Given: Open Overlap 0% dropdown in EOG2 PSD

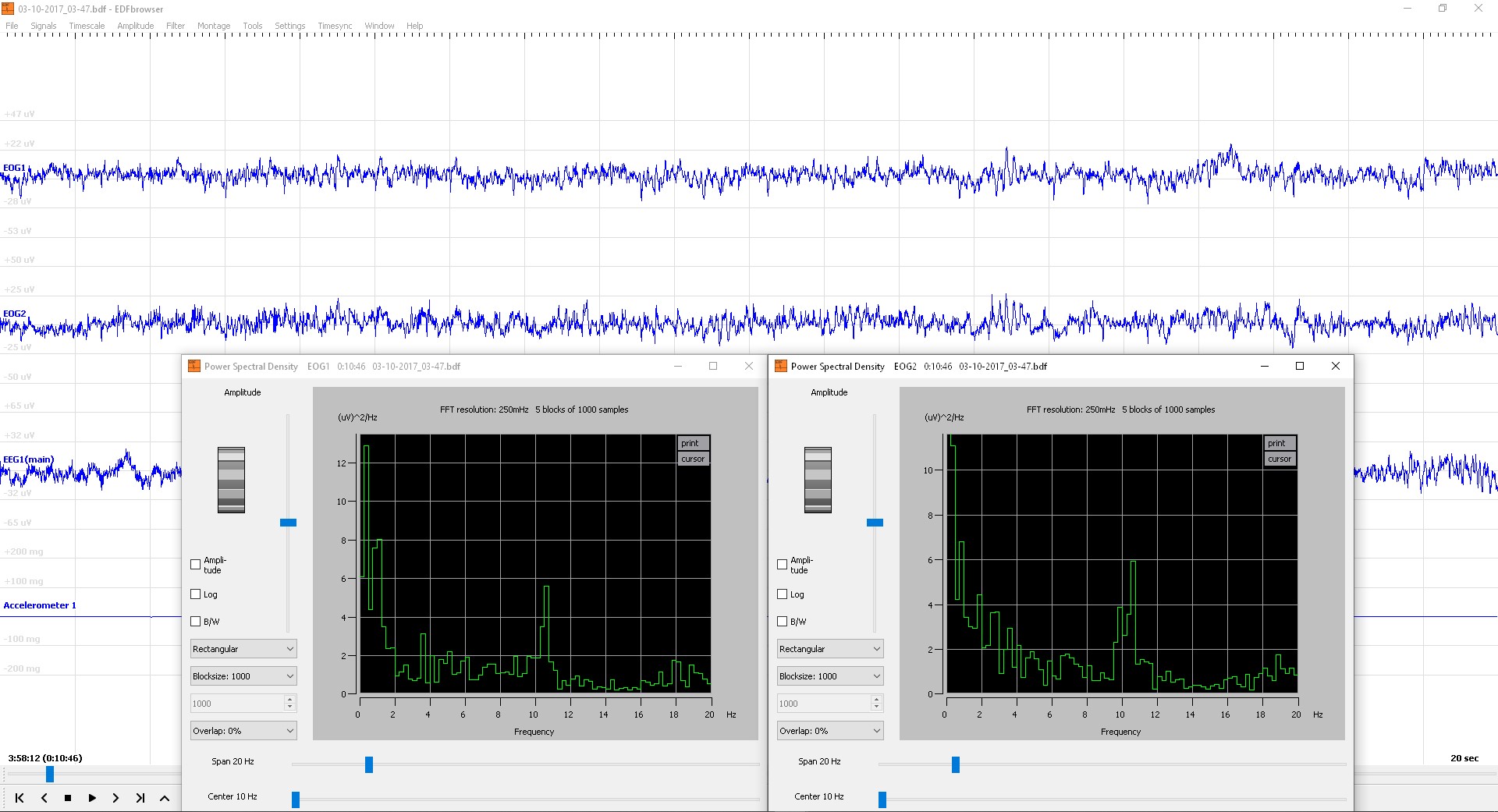Looking at the screenshot, I should tap(830, 731).
